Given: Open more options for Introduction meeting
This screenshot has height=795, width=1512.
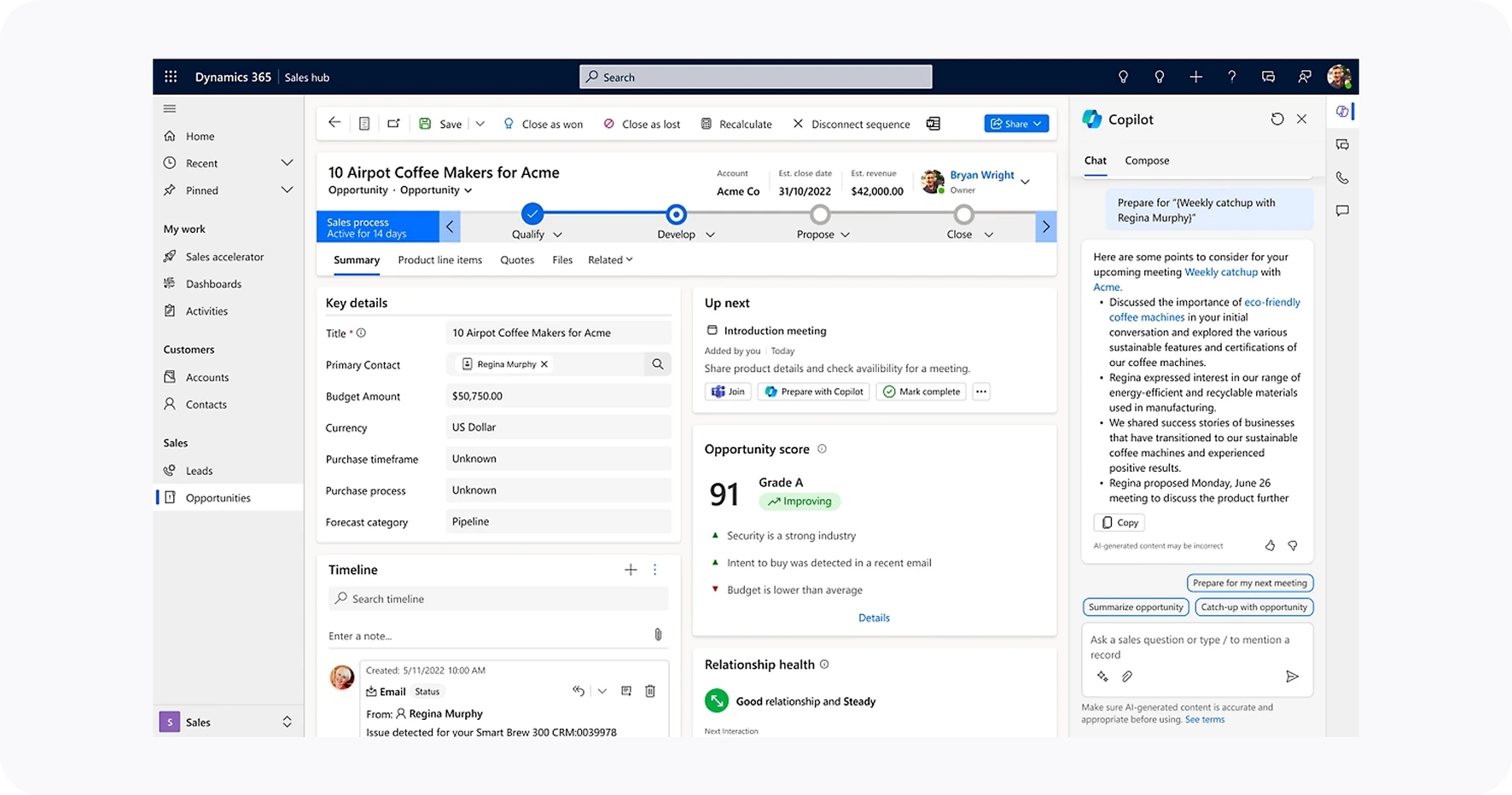Looking at the screenshot, I should (x=981, y=392).
